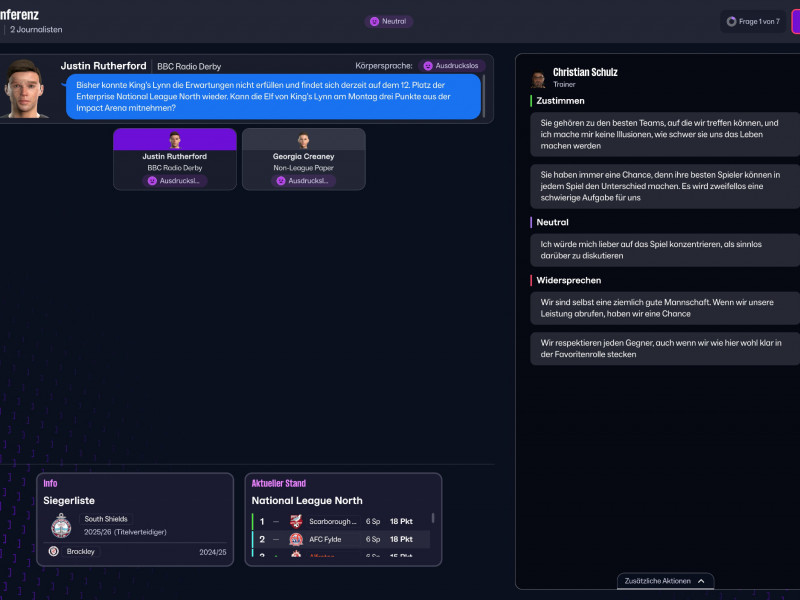The height and width of the screenshot is (600, 800).
Task: Toggle the Ausdruckslos badge on Georgia Creaney's card
Action: (303, 182)
